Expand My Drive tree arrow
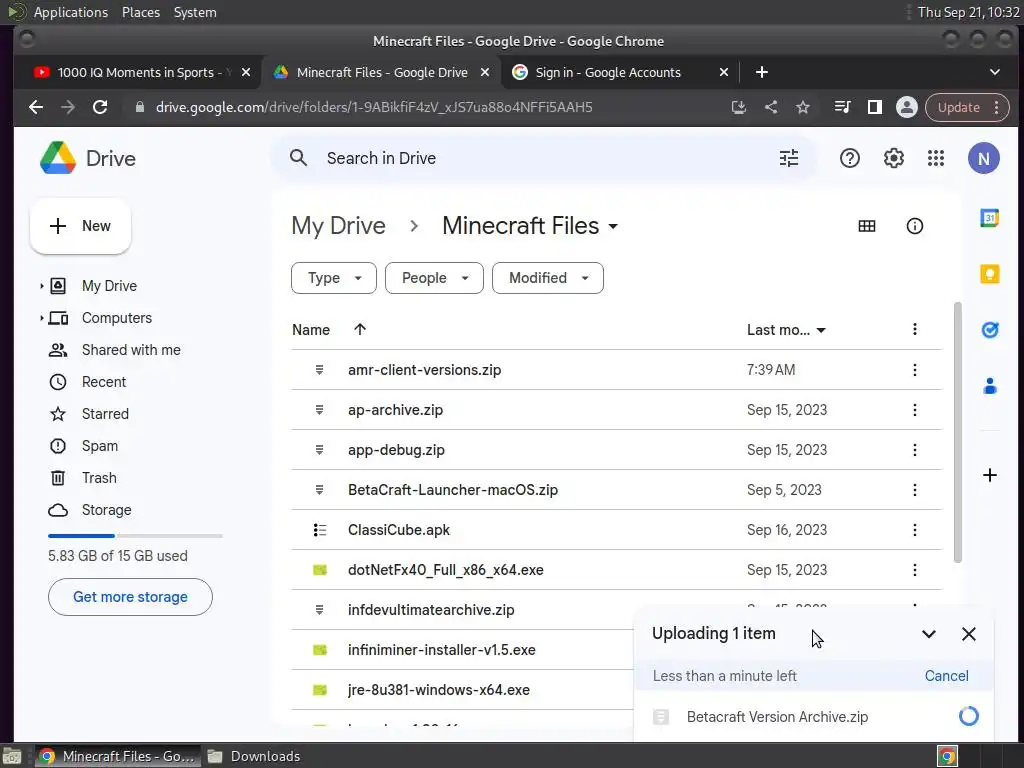 coord(41,285)
